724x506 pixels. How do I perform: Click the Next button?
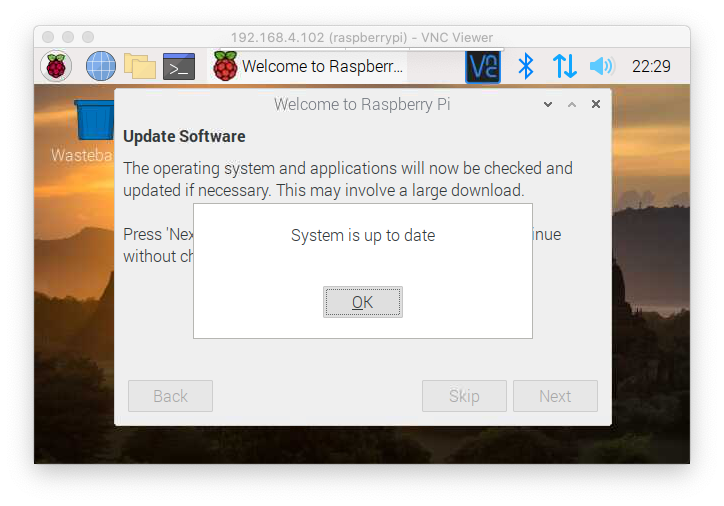pyautogui.click(x=555, y=396)
